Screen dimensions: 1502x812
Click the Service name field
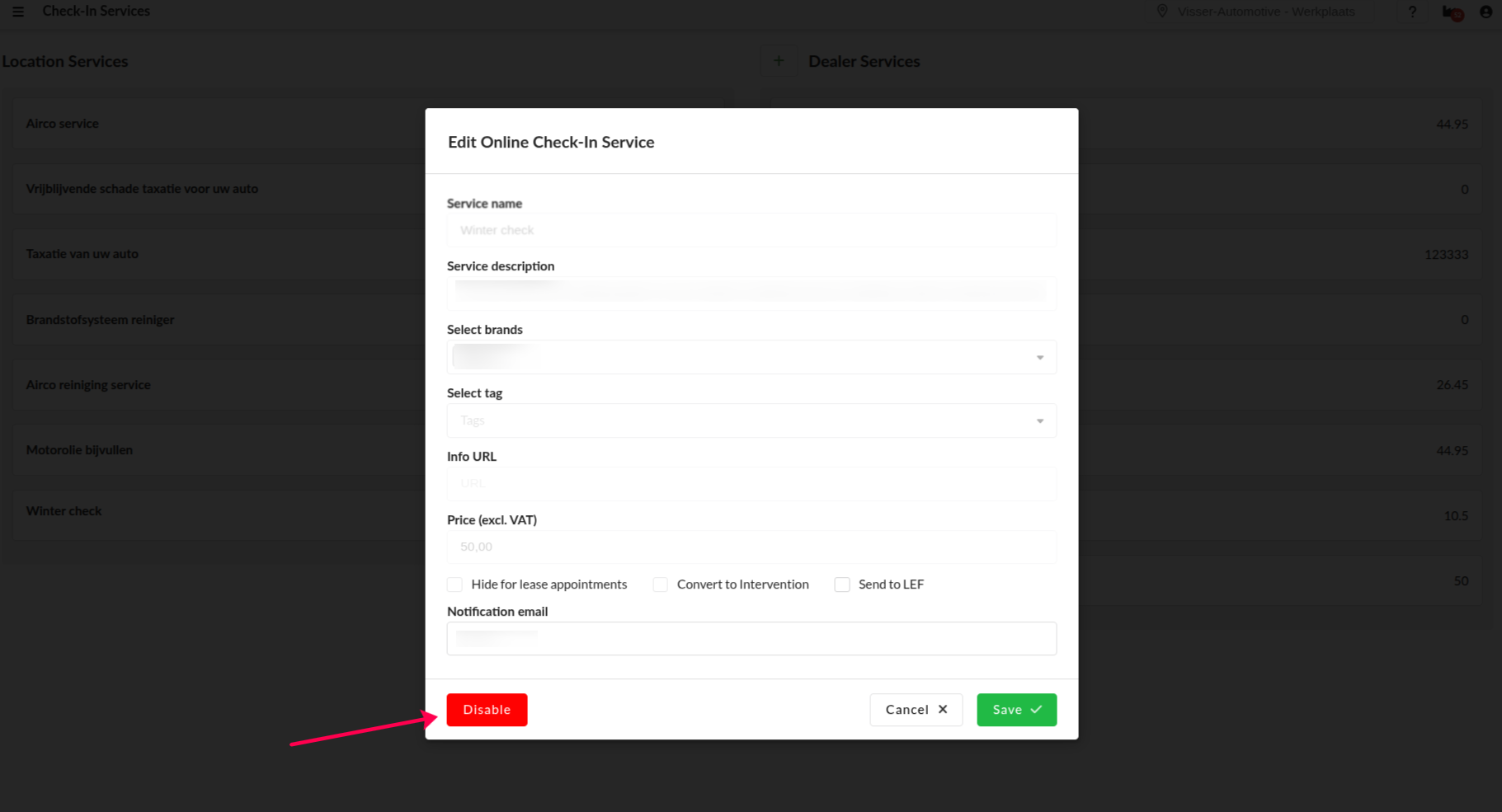coord(751,230)
